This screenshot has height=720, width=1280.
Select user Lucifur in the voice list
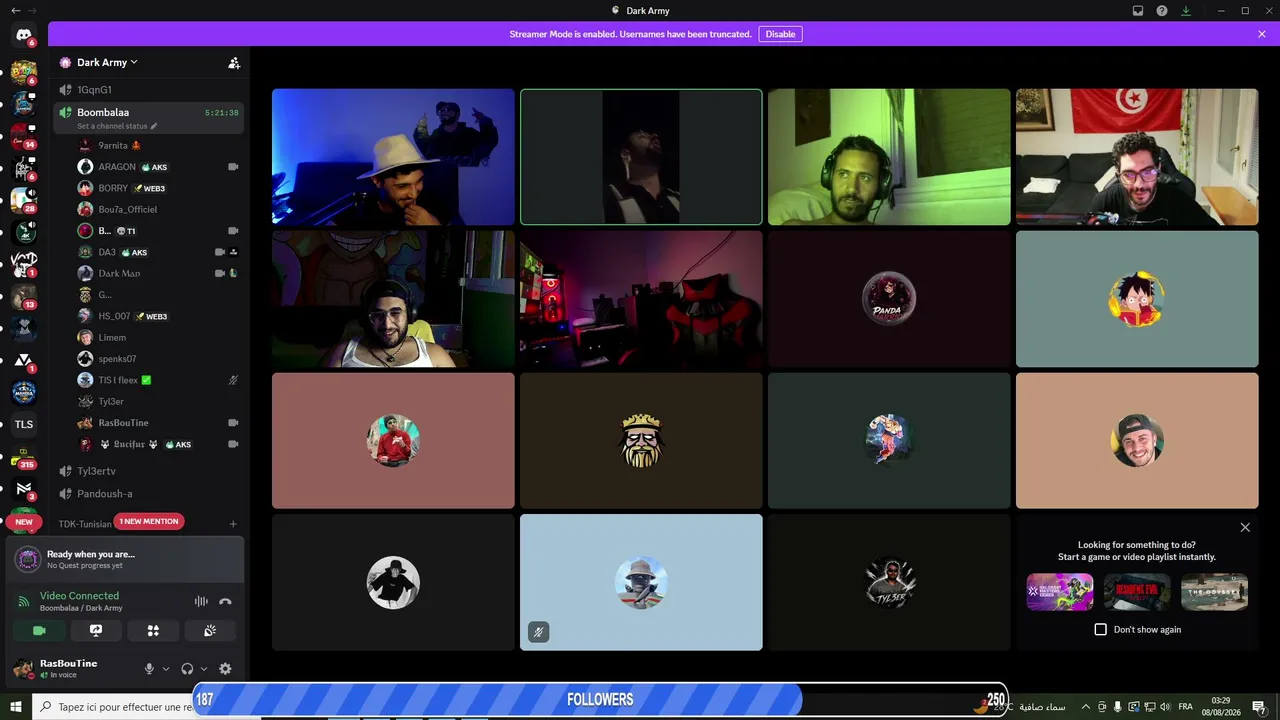(159, 444)
